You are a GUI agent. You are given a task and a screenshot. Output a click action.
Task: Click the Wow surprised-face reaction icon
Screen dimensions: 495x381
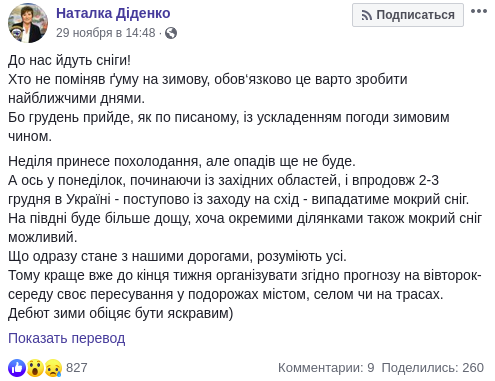35,368
